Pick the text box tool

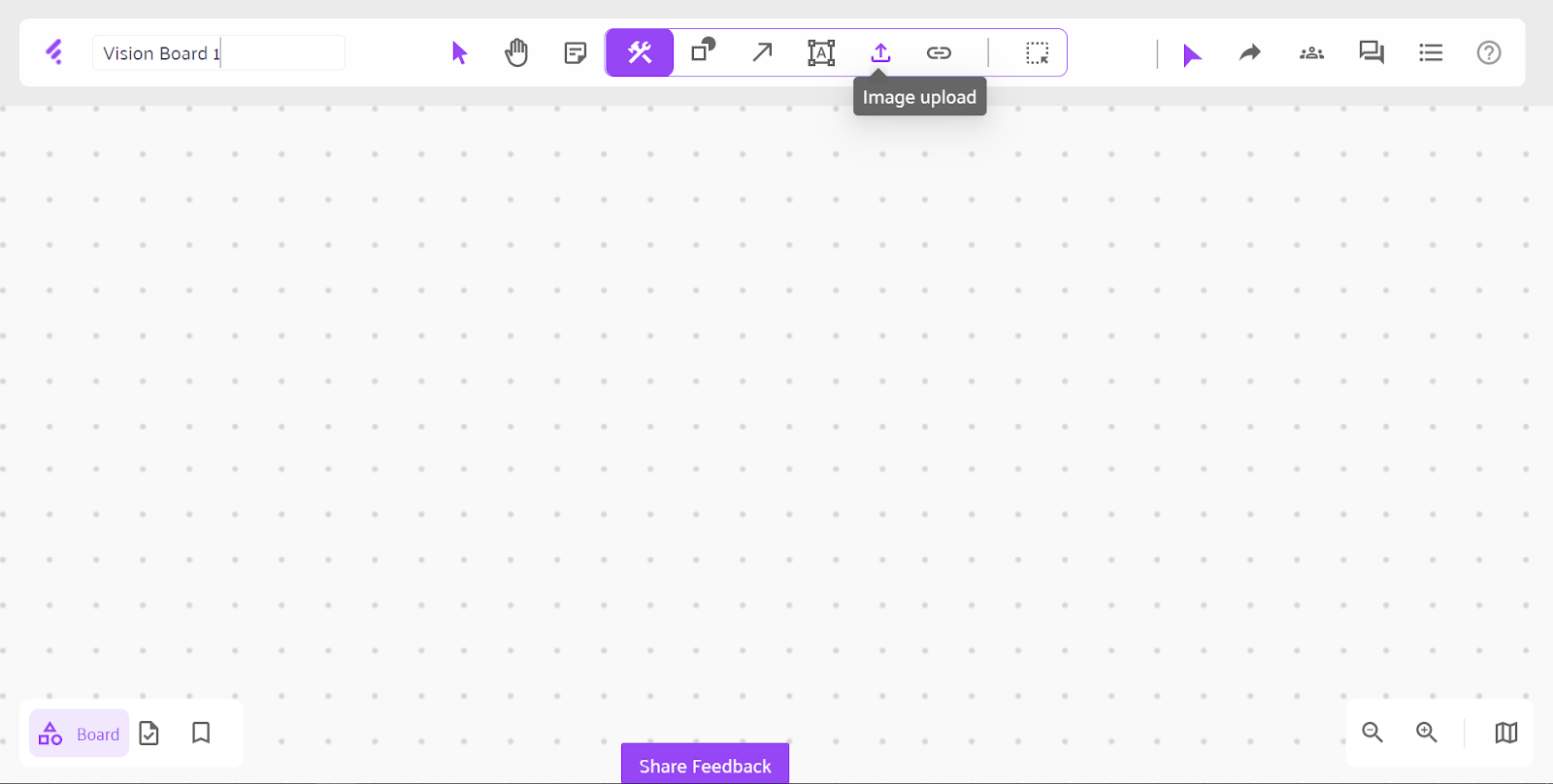[x=821, y=52]
